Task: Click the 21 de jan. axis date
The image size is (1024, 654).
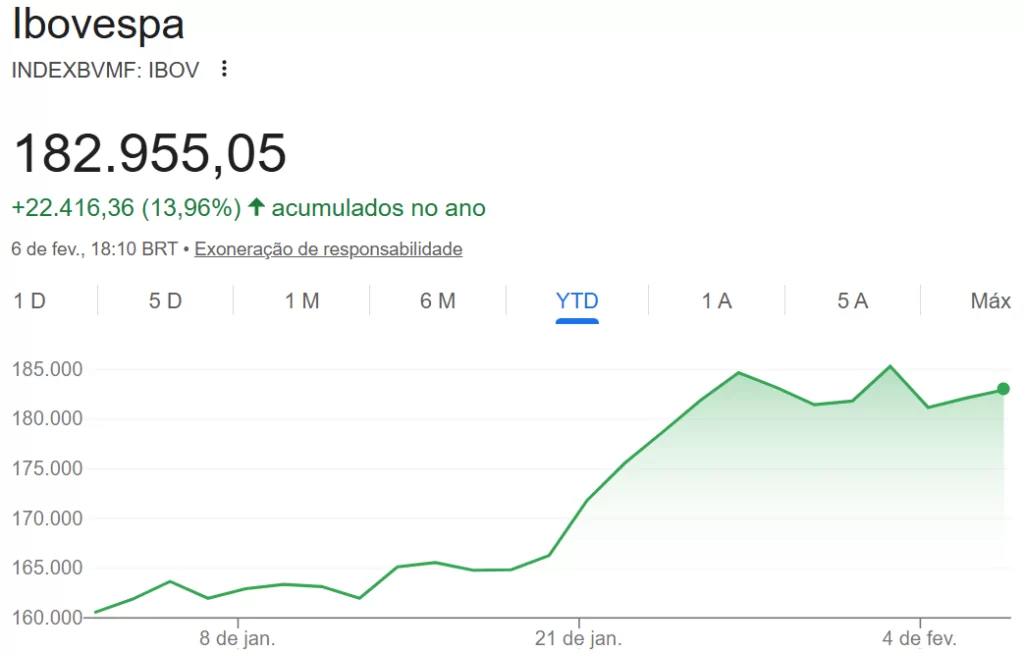Action: point(579,637)
